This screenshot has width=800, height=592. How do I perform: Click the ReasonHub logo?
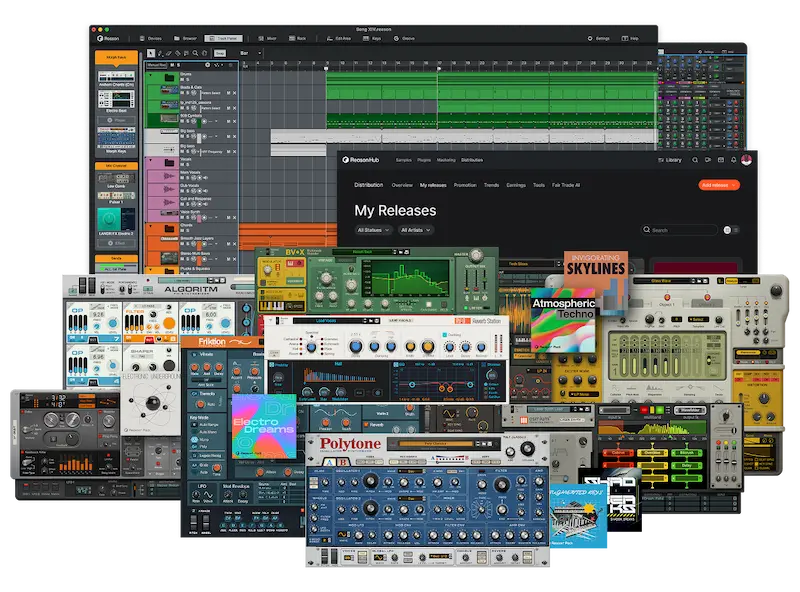click(361, 160)
